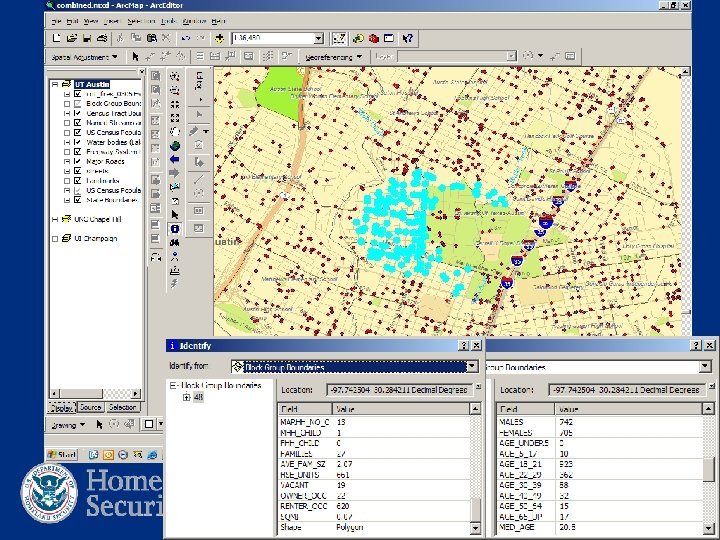
Task: Select the Measure ruler tool
Action: tap(174, 271)
